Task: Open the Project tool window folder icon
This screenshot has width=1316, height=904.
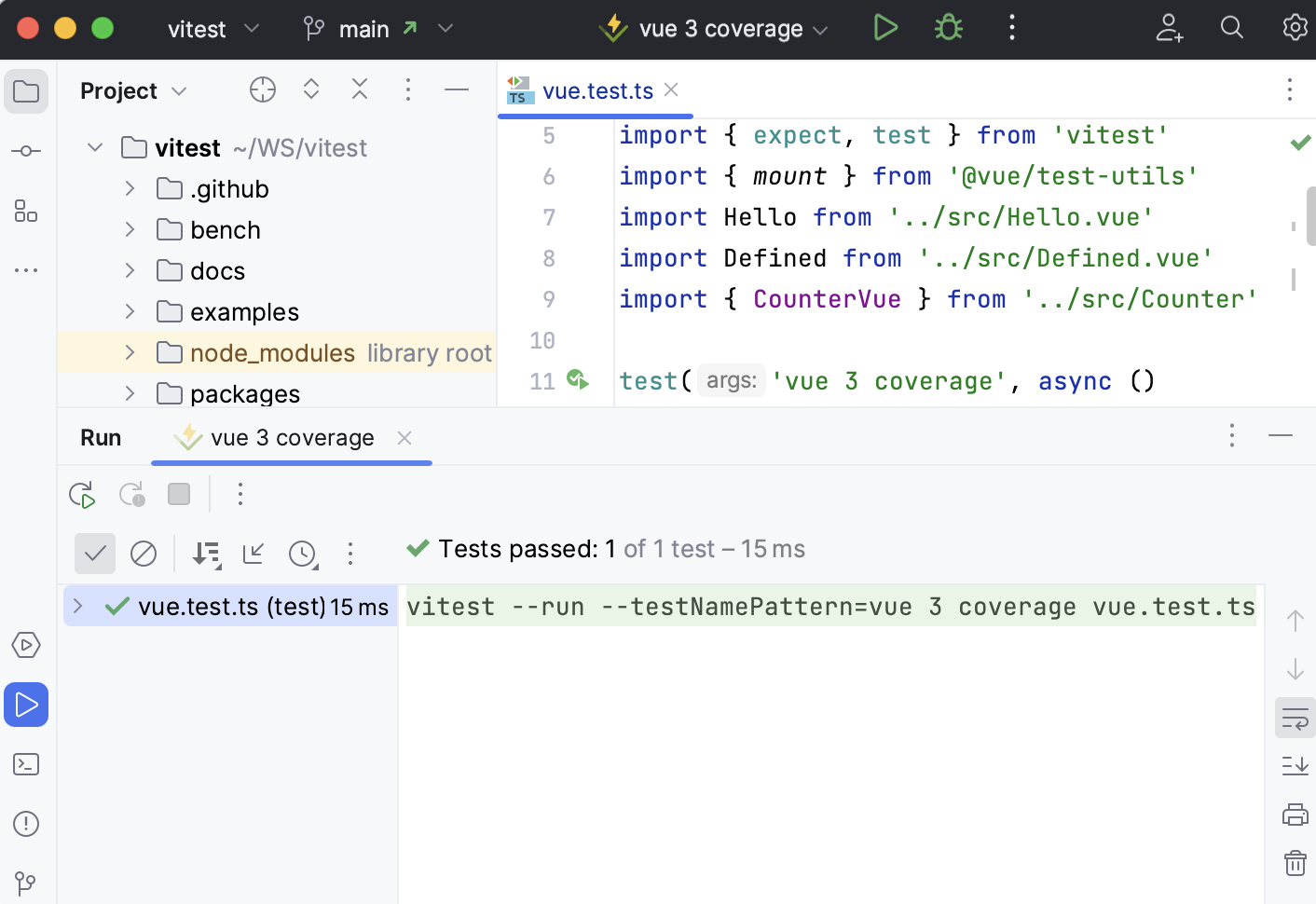Action: coord(26,91)
